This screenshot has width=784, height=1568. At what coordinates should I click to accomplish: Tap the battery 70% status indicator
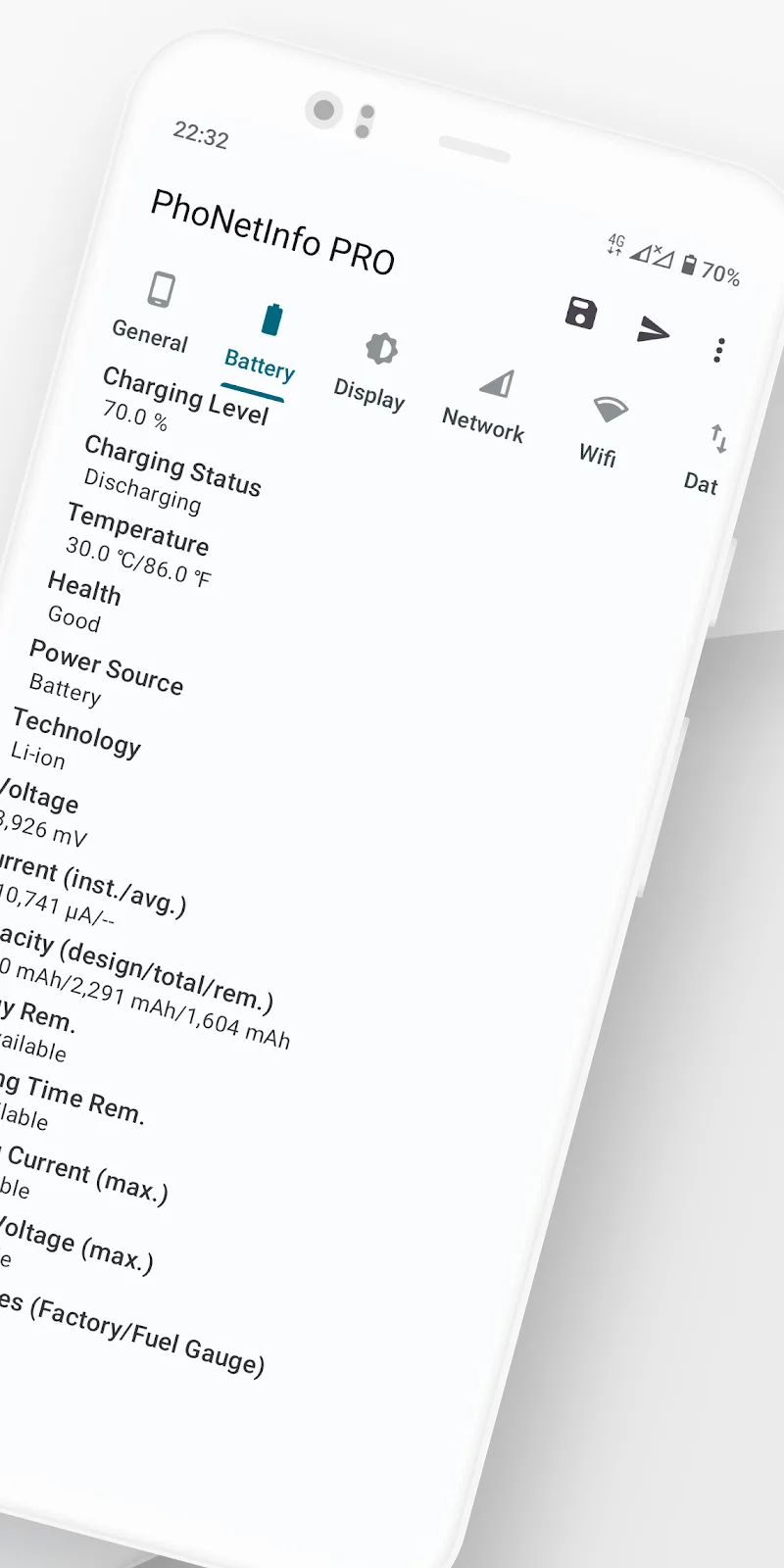(710, 269)
